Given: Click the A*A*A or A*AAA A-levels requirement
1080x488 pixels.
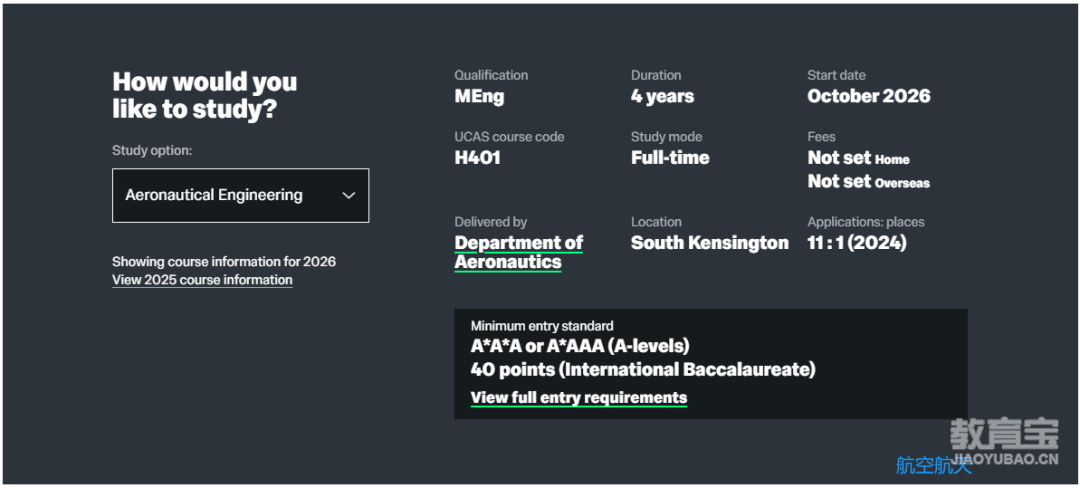Looking at the screenshot, I should pyautogui.click(x=580, y=346).
